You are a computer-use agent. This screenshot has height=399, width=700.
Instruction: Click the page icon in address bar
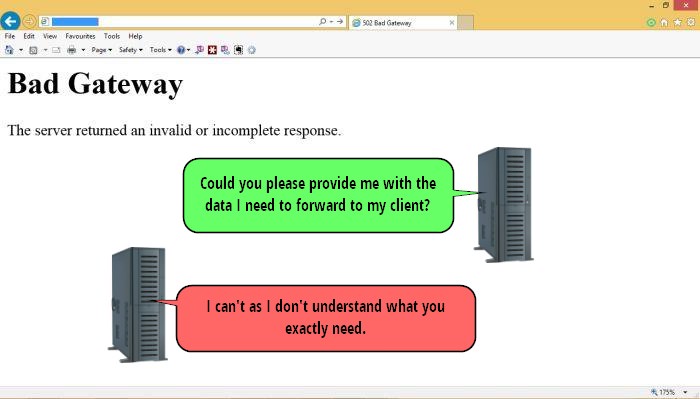click(x=45, y=21)
